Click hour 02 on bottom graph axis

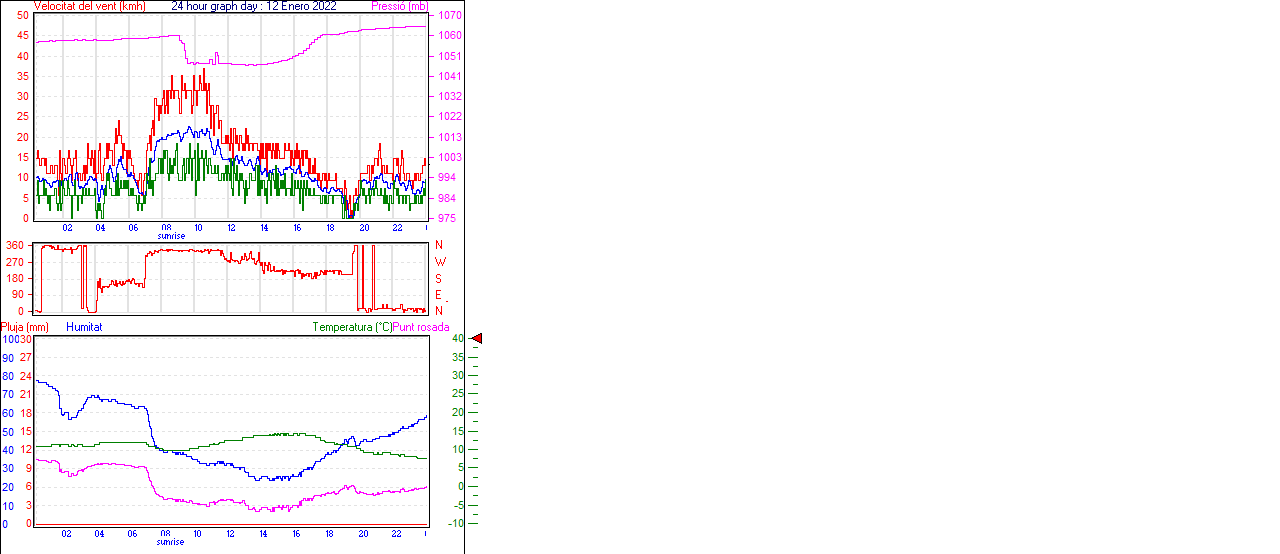[x=66, y=534]
